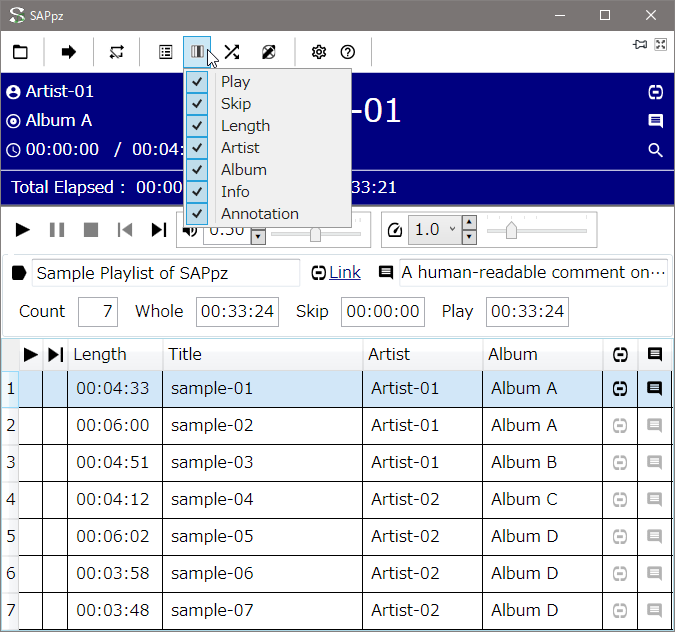Click the playback speed gauge icon
Image resolution: width=675 pixels, height=632 pixels.
(x=395, y=230)
